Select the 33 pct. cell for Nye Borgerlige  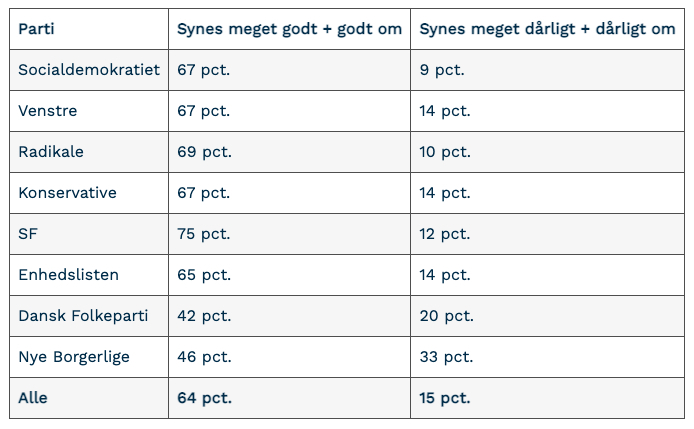pos(446,357)
